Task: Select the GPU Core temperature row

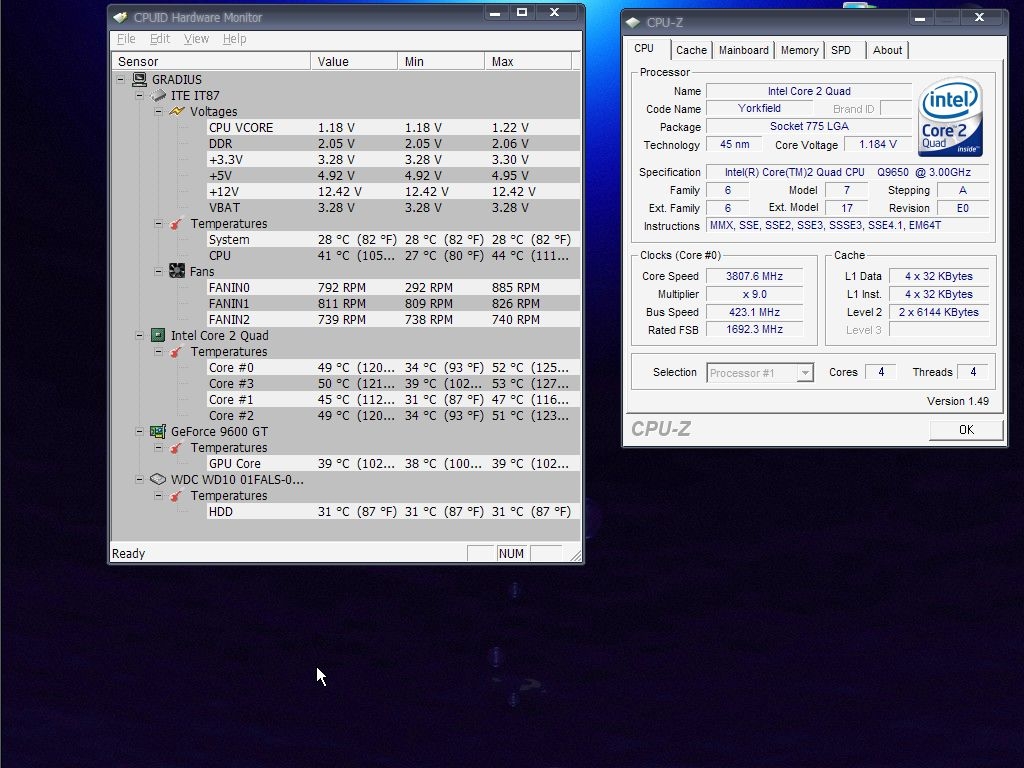Action: [x=392, y=464]
